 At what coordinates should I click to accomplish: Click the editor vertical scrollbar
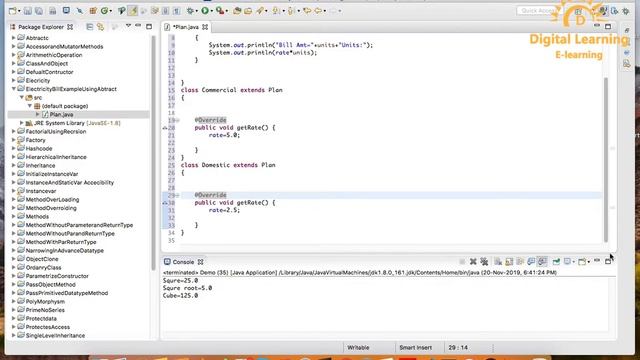606,159
